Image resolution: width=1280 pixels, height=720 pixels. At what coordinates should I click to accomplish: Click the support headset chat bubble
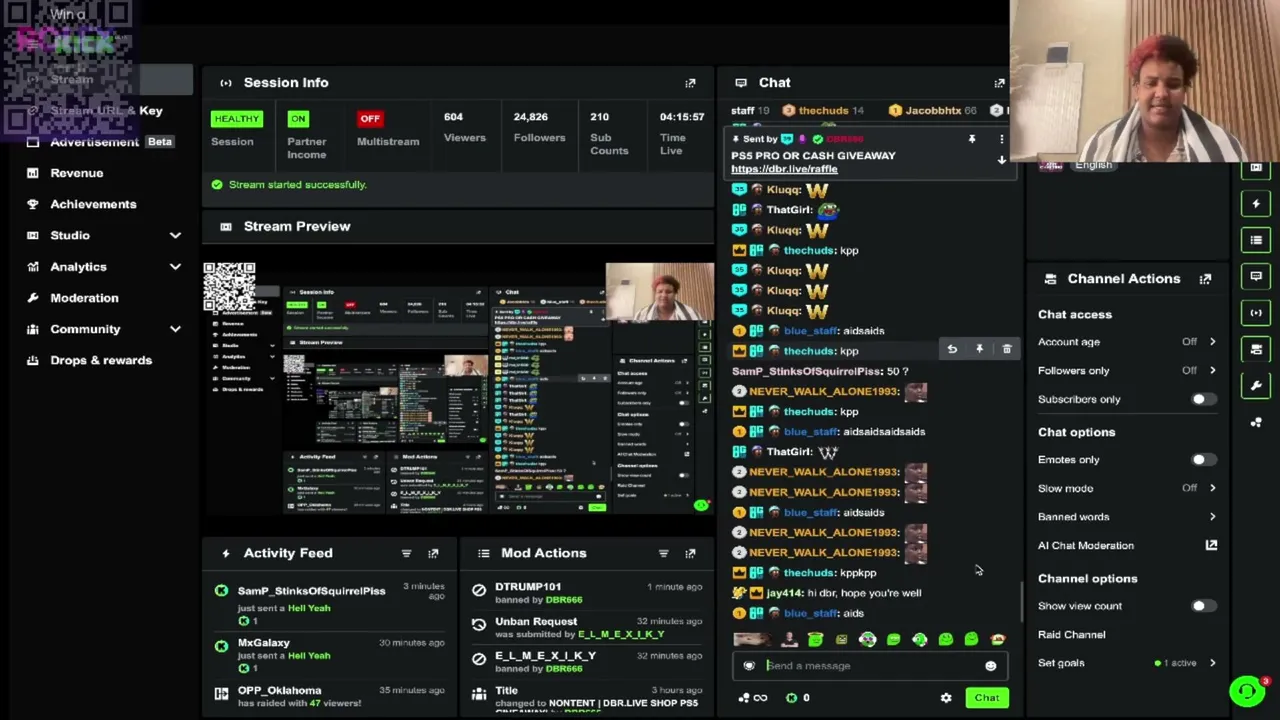(1247, 691)
